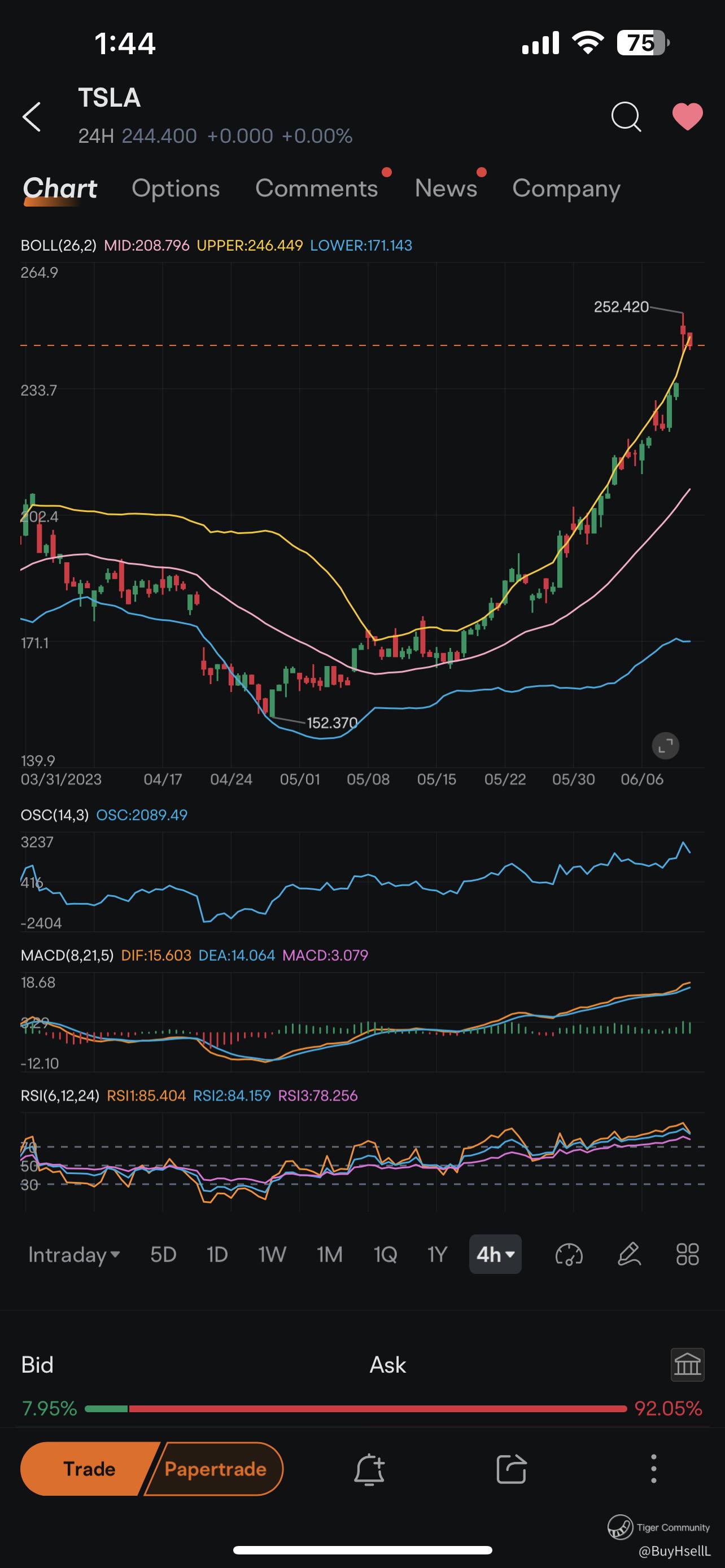This screenshot has width=725, height=1568.
Task: Open the Intraday timeframe dropdown
Action: (73, 1255)
